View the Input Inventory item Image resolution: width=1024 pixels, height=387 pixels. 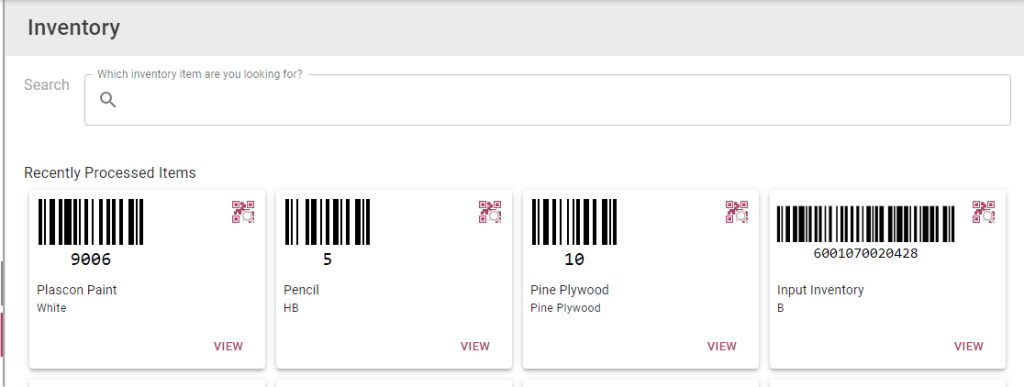click(x=968, y=347)
